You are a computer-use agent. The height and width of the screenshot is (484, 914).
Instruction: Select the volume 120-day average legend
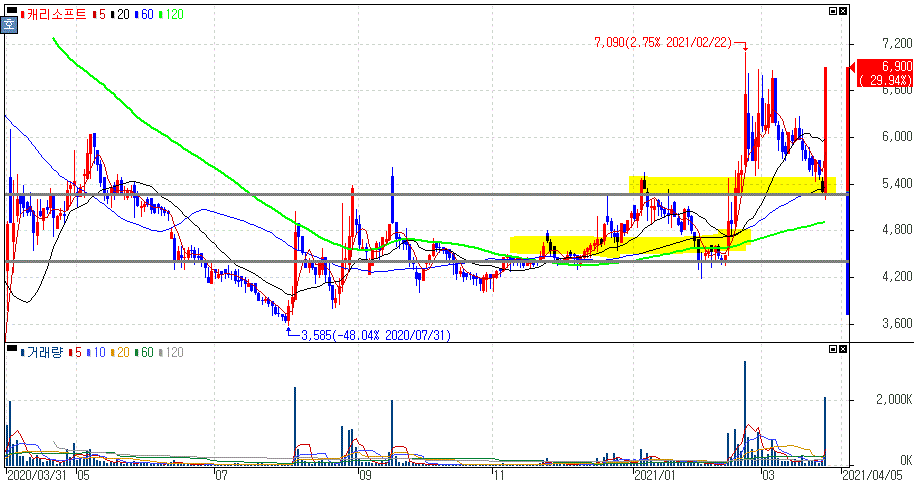(x=171, y=352)
